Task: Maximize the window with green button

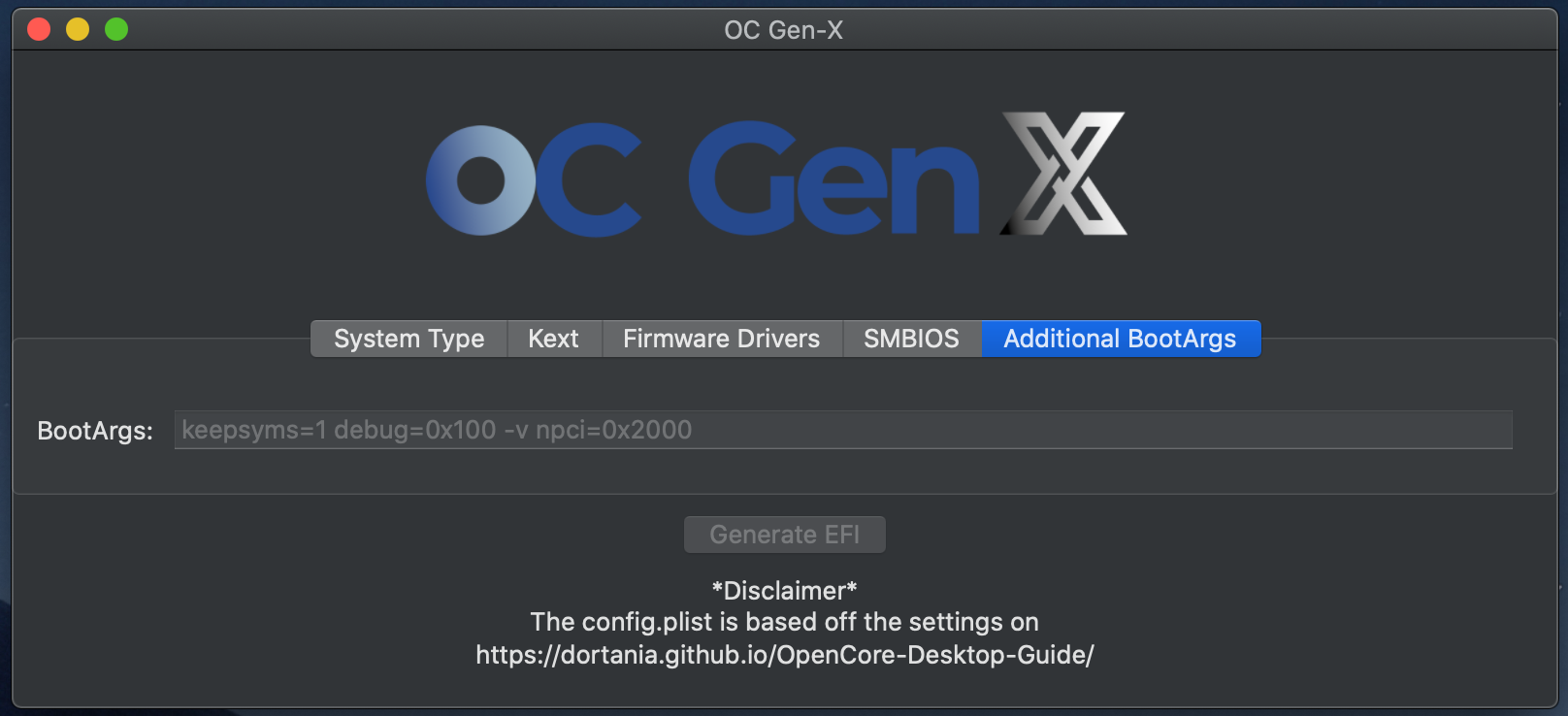Action: point(116,29)
